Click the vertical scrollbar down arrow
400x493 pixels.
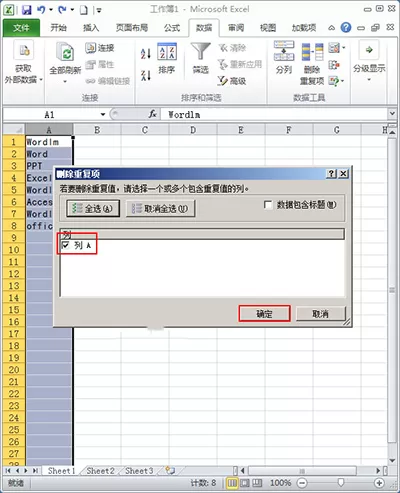point(392,460)
